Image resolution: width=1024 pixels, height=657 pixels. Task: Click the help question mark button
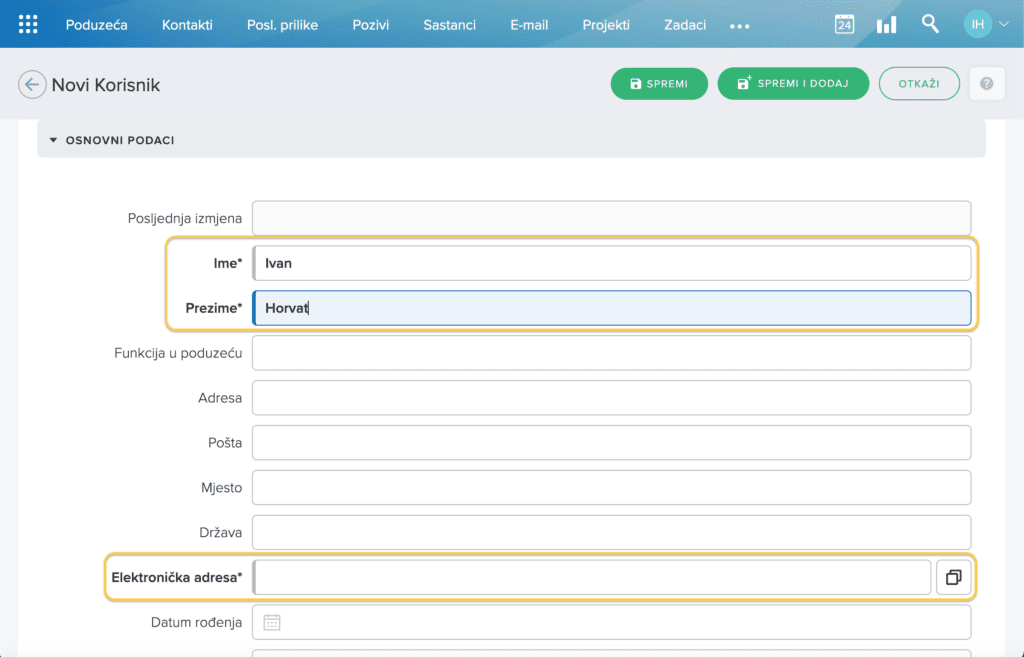click(x=986, y=84)
